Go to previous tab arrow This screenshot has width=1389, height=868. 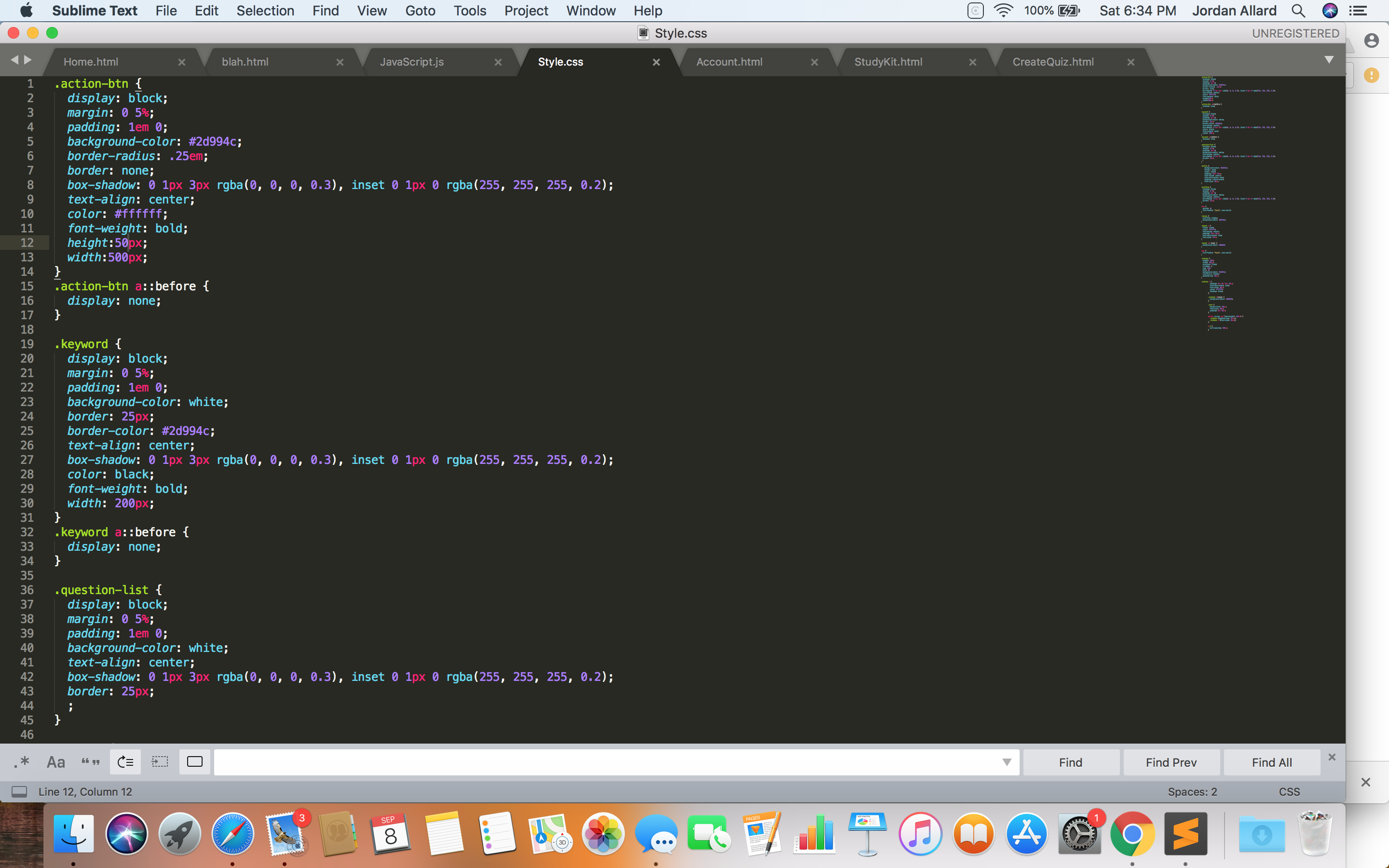(14, 60)
